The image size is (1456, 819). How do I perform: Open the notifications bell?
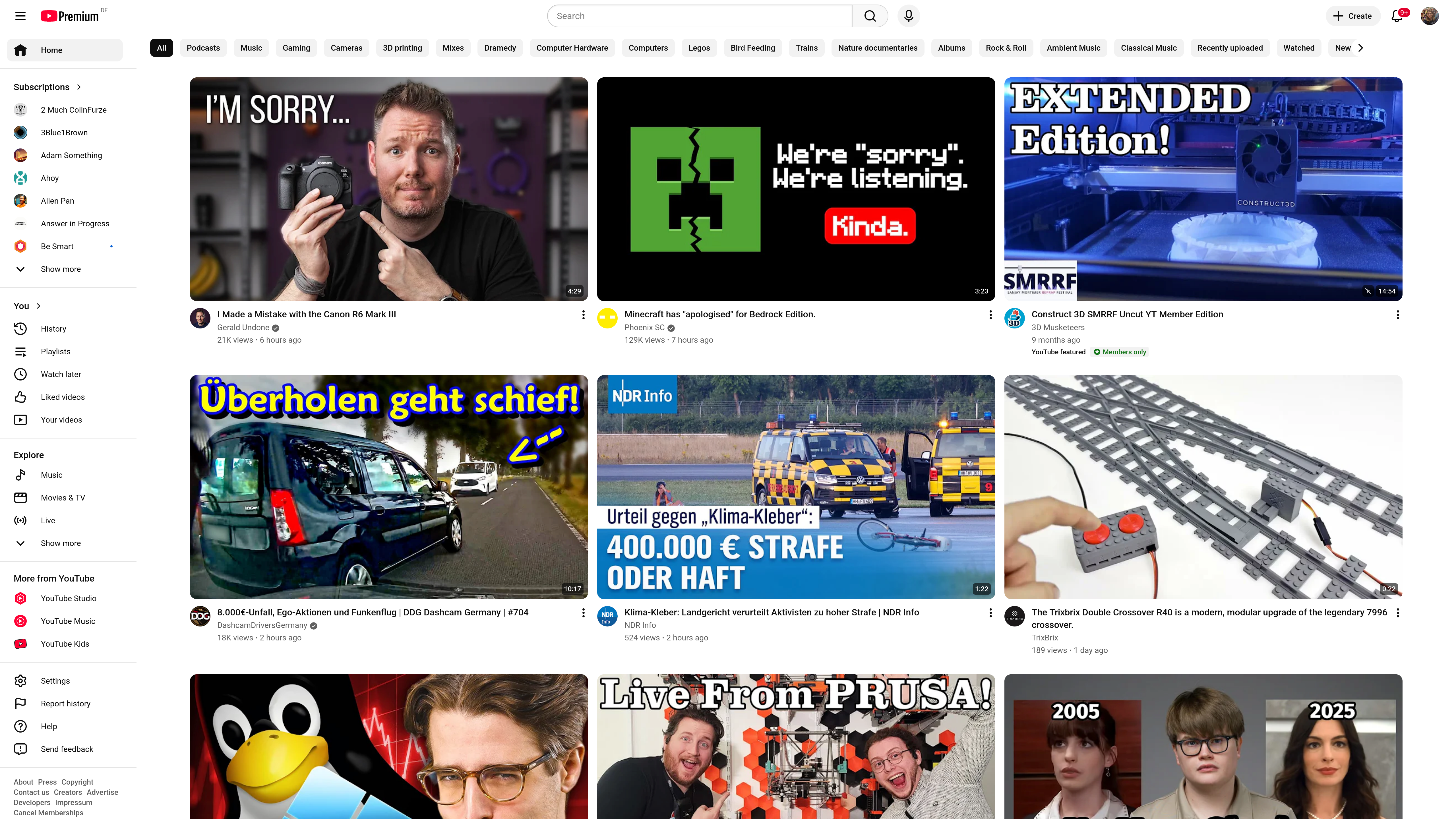point(1397,16)
